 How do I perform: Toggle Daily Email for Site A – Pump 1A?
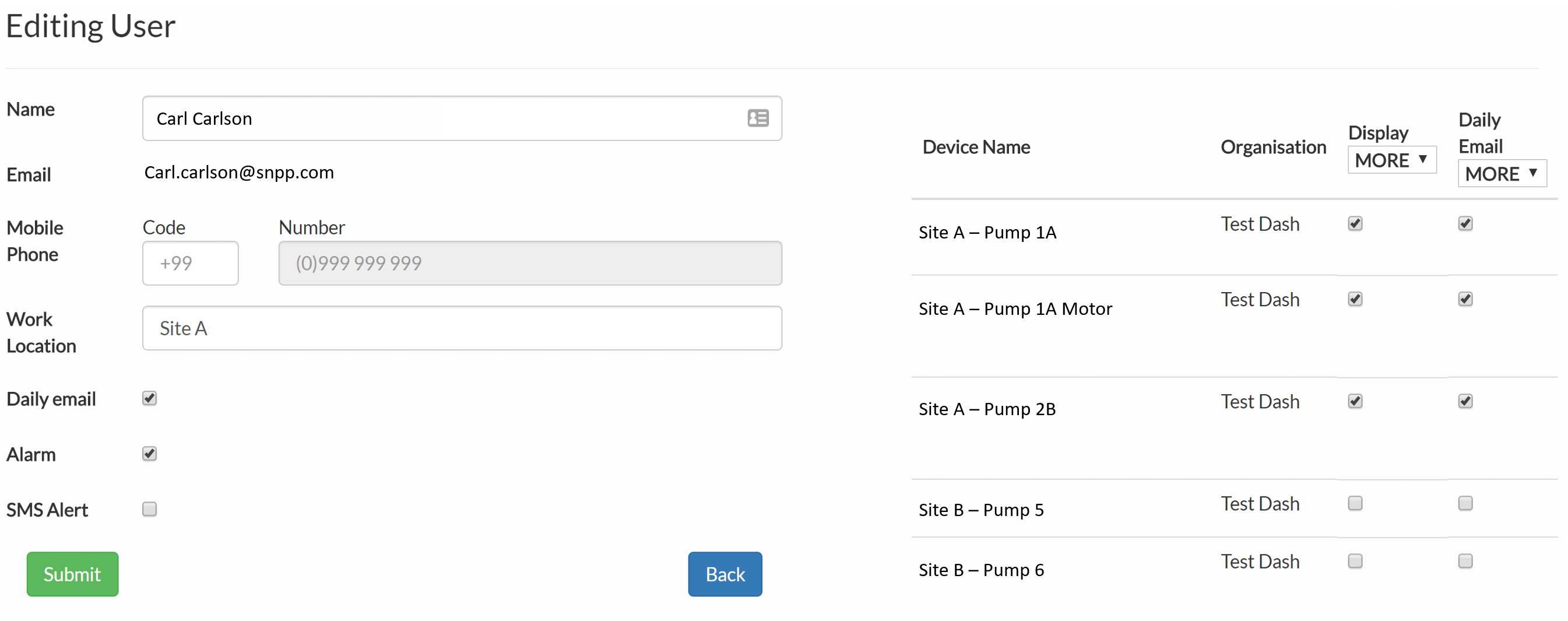[x=1465, y=223]
